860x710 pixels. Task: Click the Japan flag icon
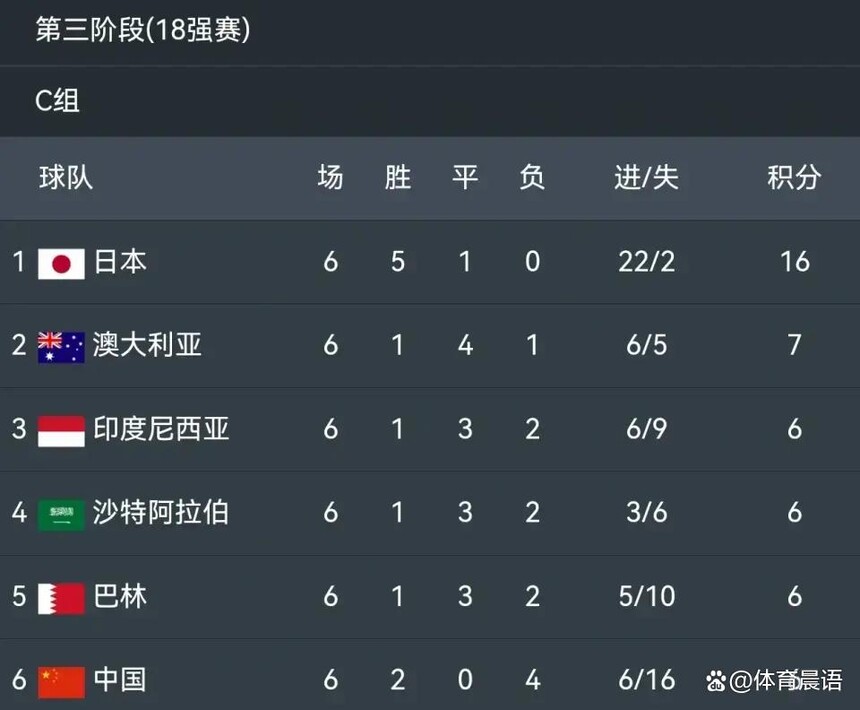(x=61, y=264)
